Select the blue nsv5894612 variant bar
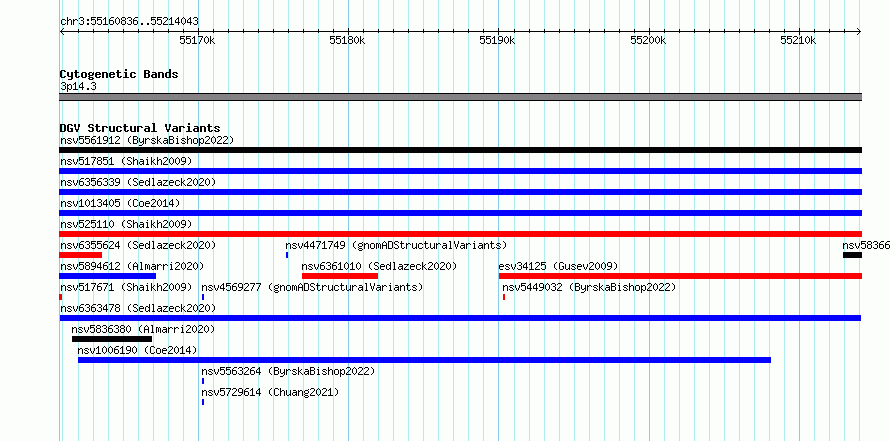 pos(107,276)
